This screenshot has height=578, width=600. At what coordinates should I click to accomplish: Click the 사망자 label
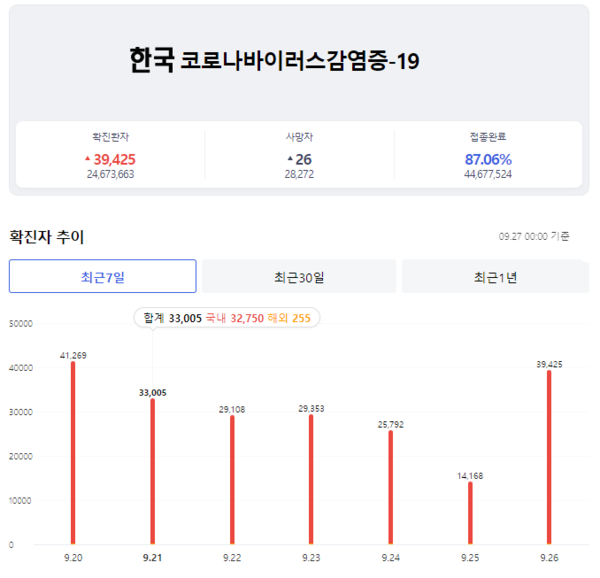pos(299,137)
